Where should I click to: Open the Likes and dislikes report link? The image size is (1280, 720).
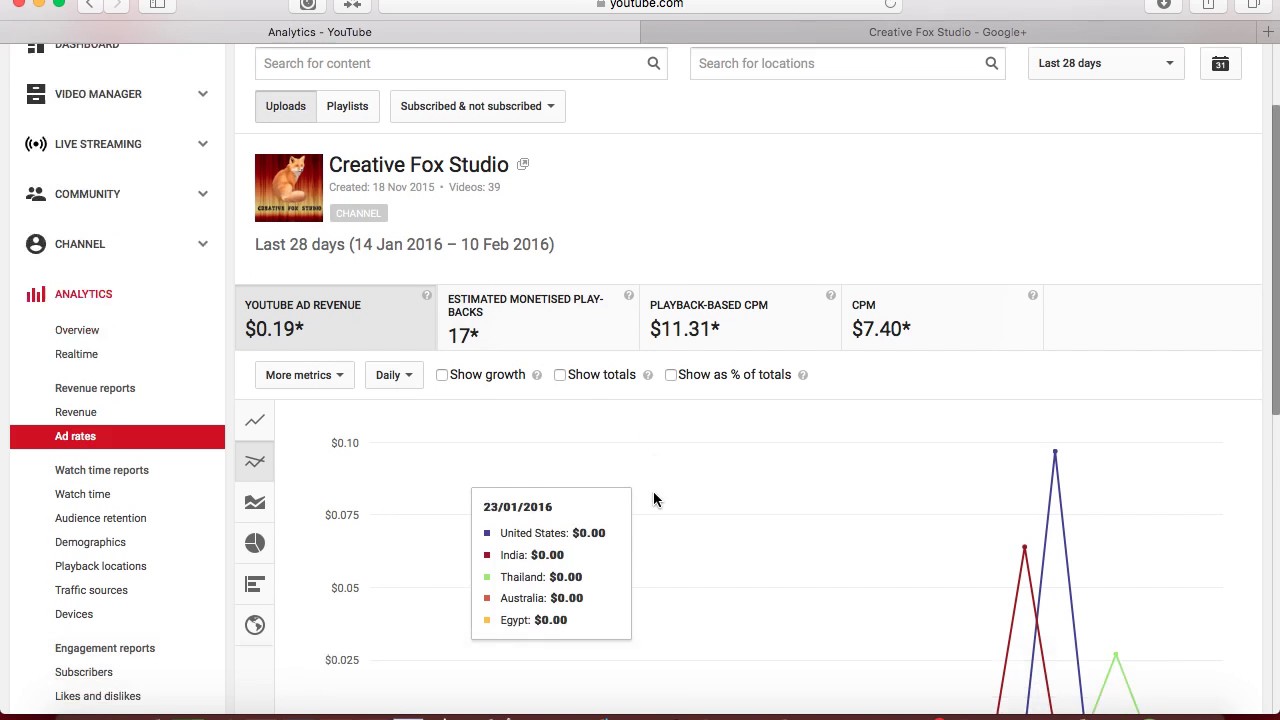pos(98,696)
